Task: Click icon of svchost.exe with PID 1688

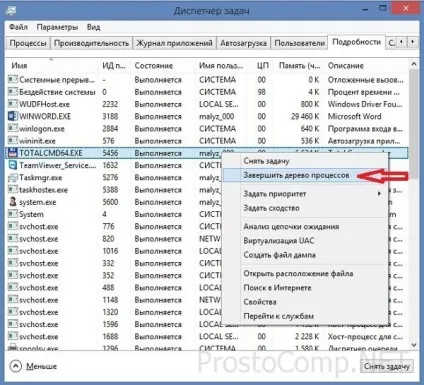Action: 13,336
